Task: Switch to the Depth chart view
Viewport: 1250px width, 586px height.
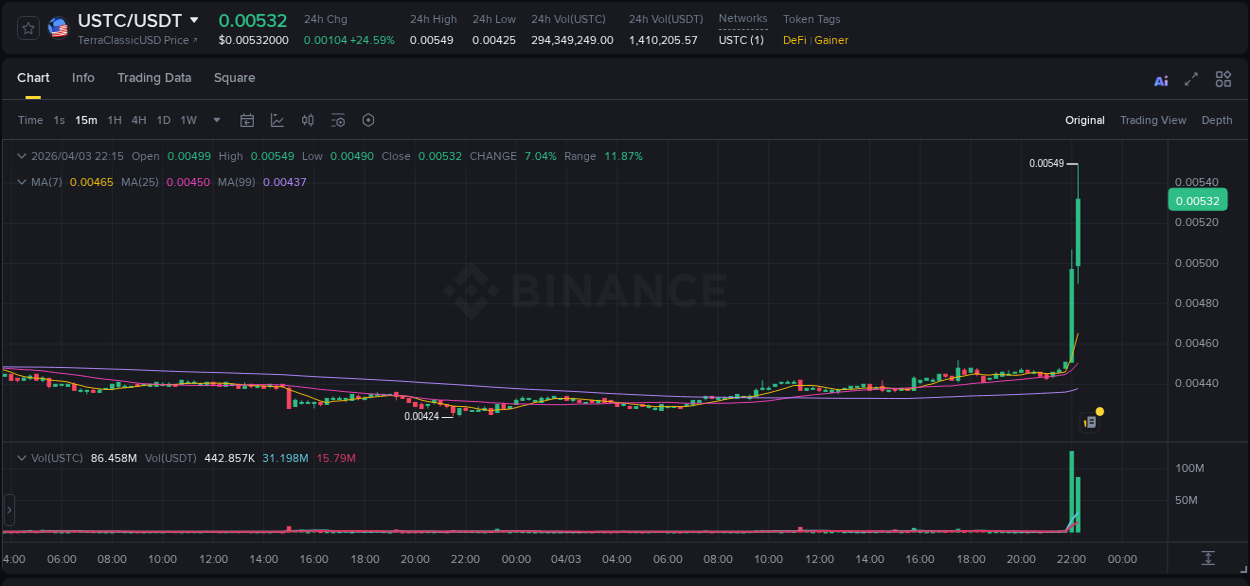Action: [1217, 120]
